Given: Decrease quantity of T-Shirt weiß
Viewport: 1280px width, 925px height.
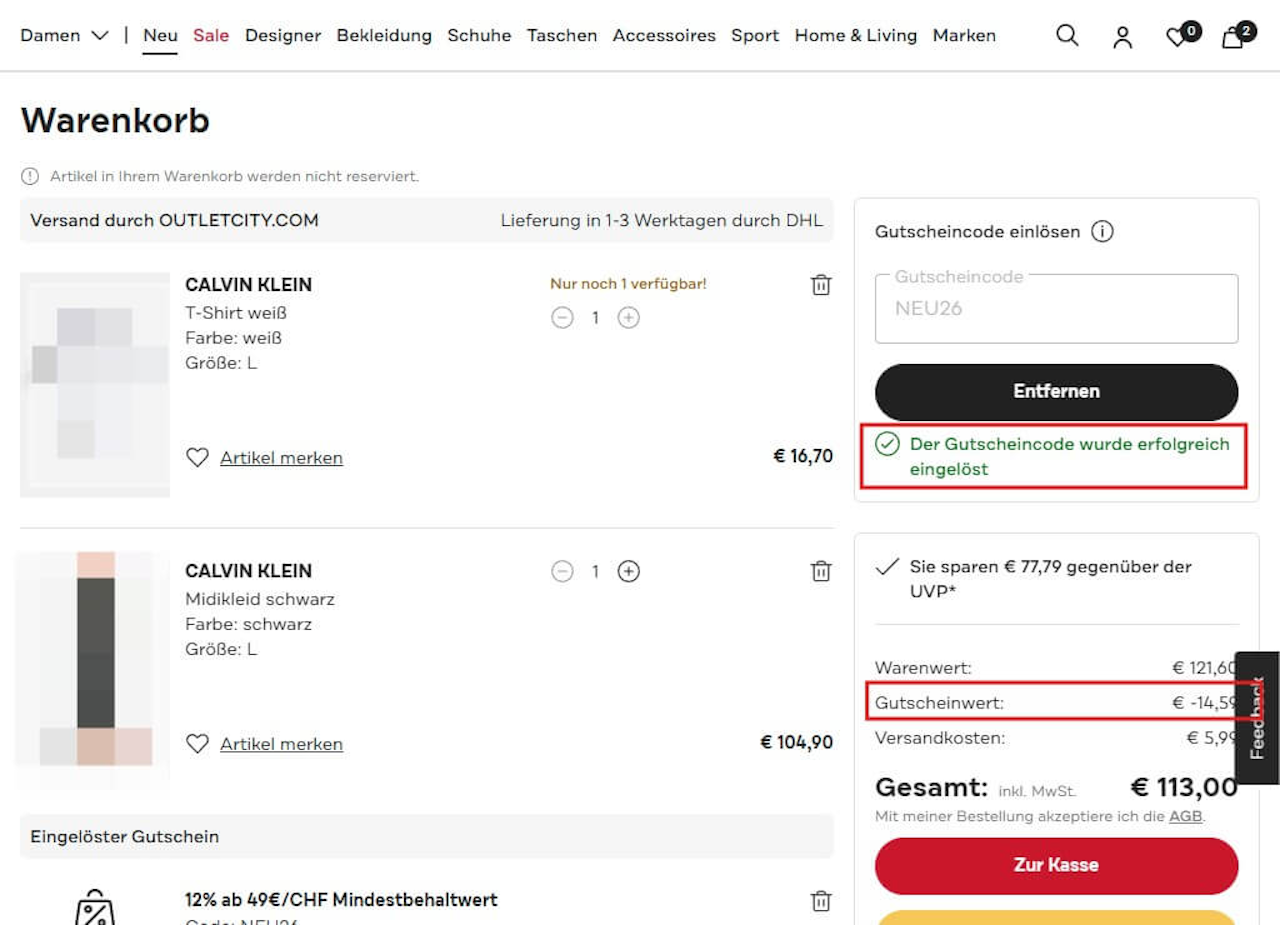Looking at the screenshot, I should click(x=563, y=318).
